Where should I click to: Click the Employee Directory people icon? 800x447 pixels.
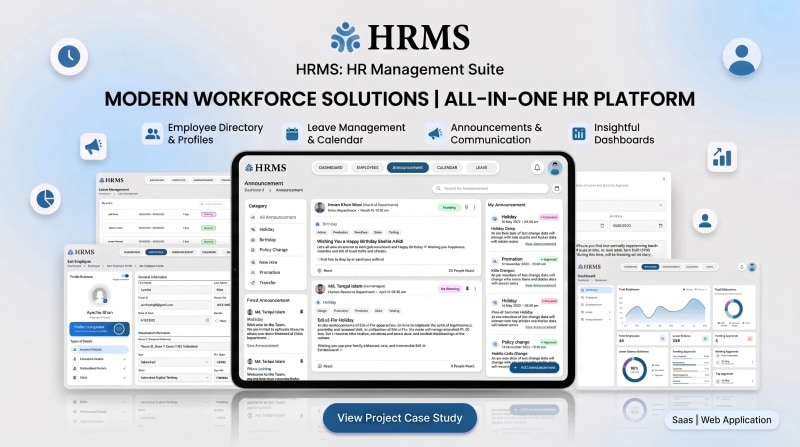[152, 134]
